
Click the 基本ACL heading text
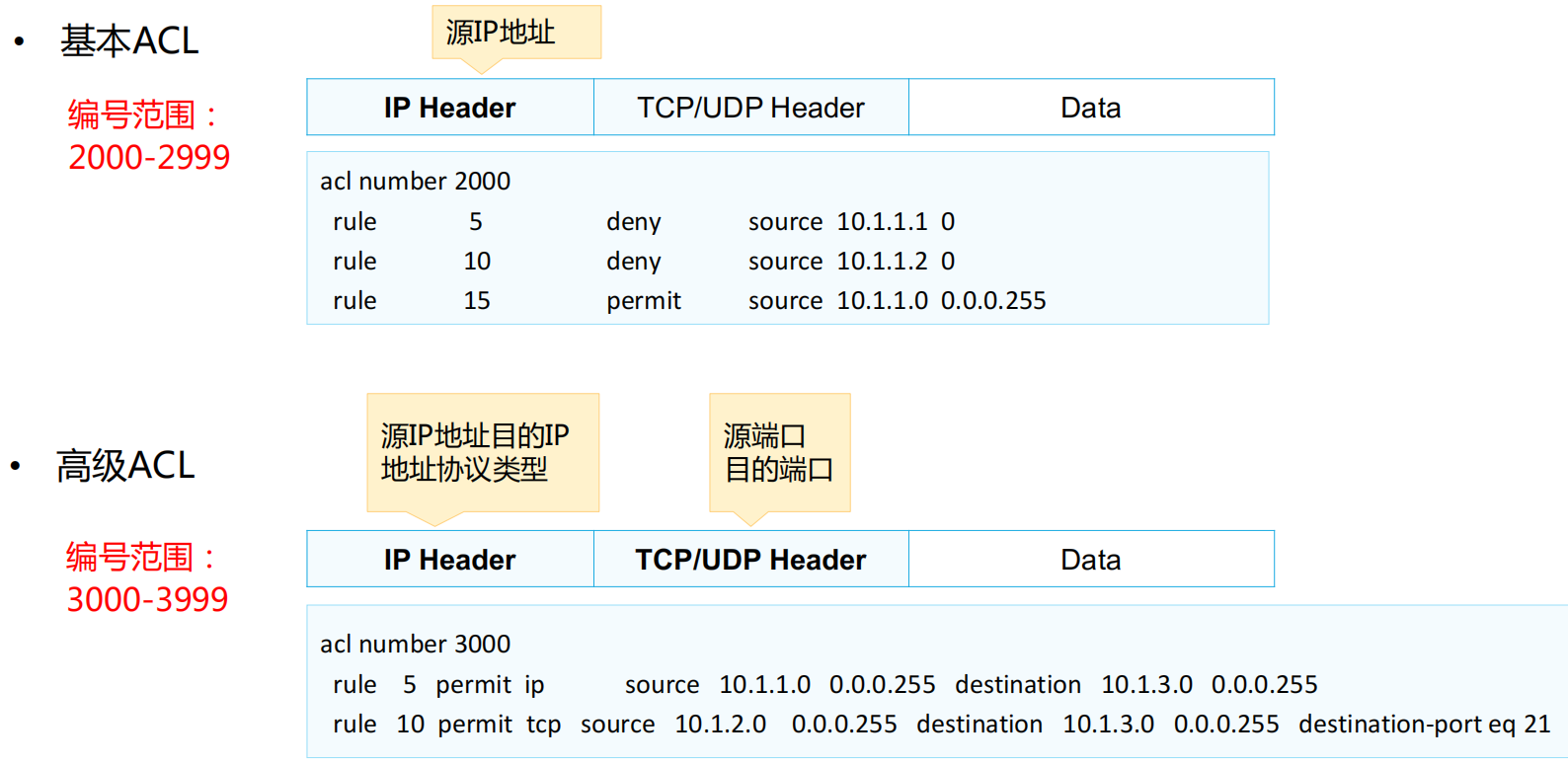[129, 40]
